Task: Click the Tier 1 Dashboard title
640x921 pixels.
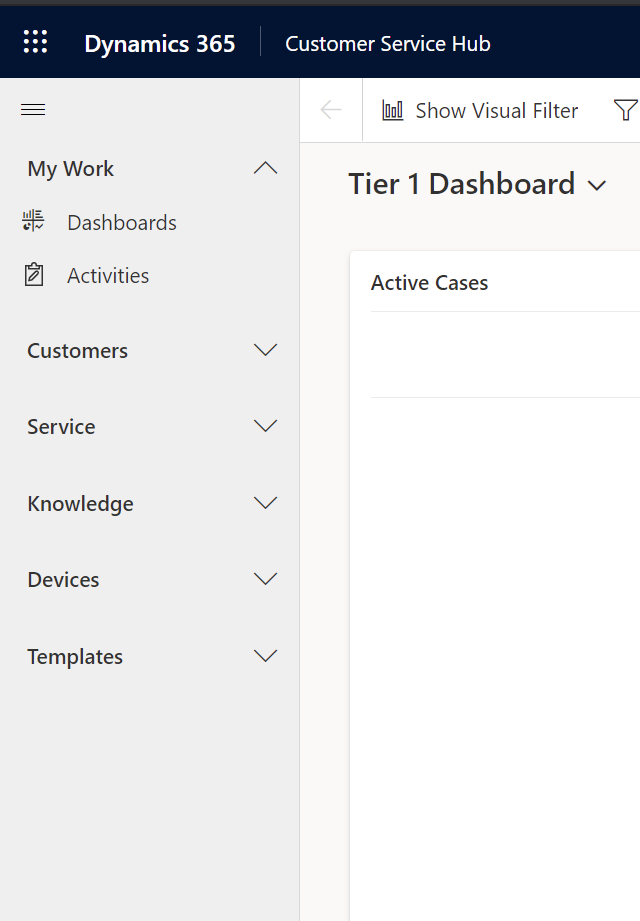Action: [462, 184]
